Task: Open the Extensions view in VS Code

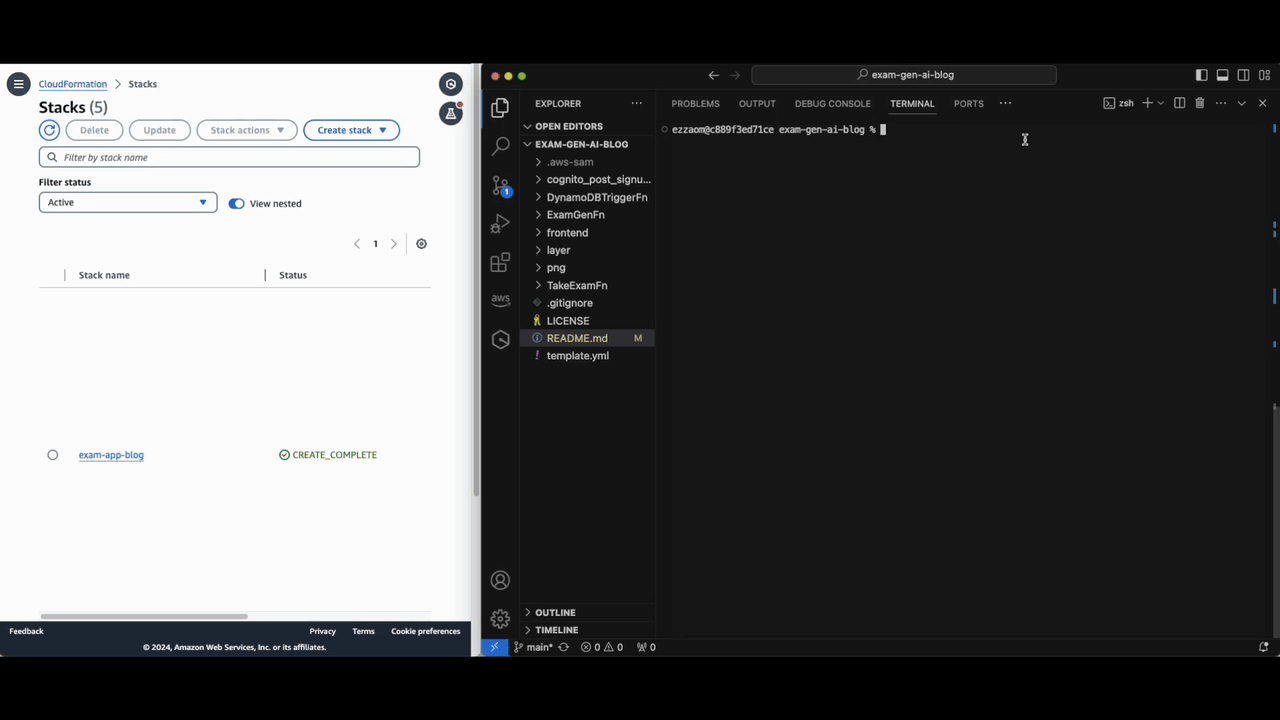Action: (501, 262)
